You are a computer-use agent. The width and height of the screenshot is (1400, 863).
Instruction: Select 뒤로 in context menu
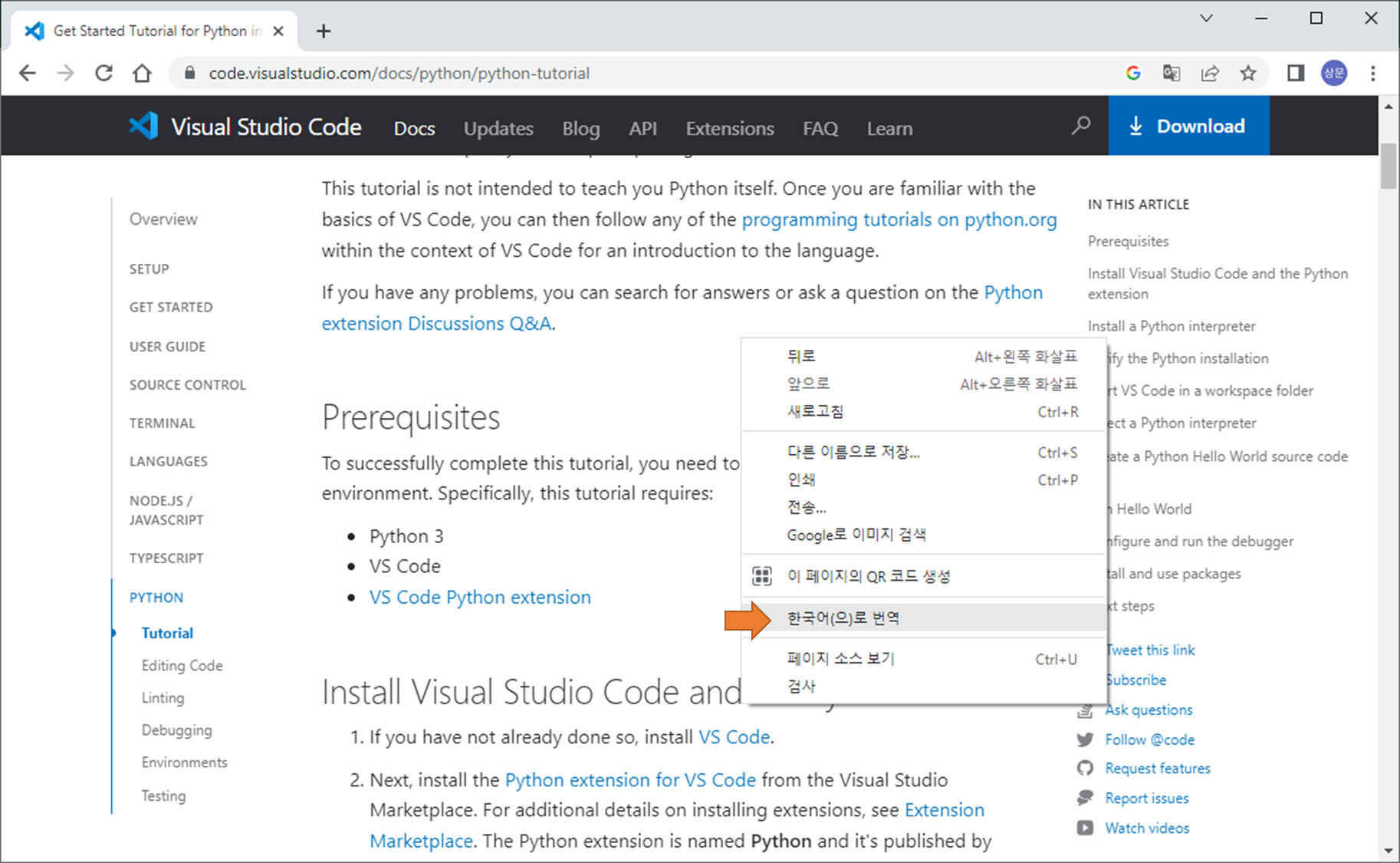[x=925, y=356]
